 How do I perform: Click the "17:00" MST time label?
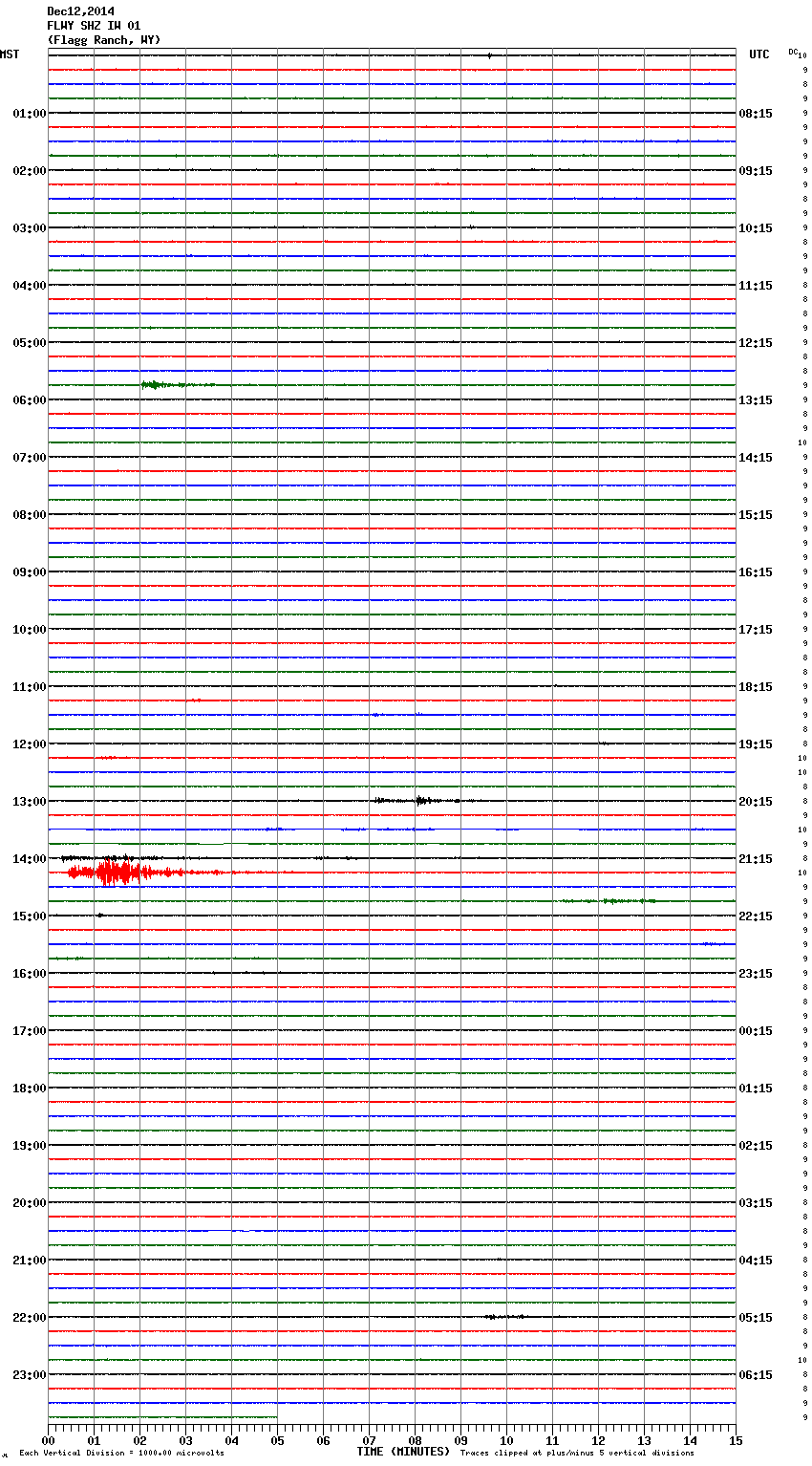pos(30,1031)
